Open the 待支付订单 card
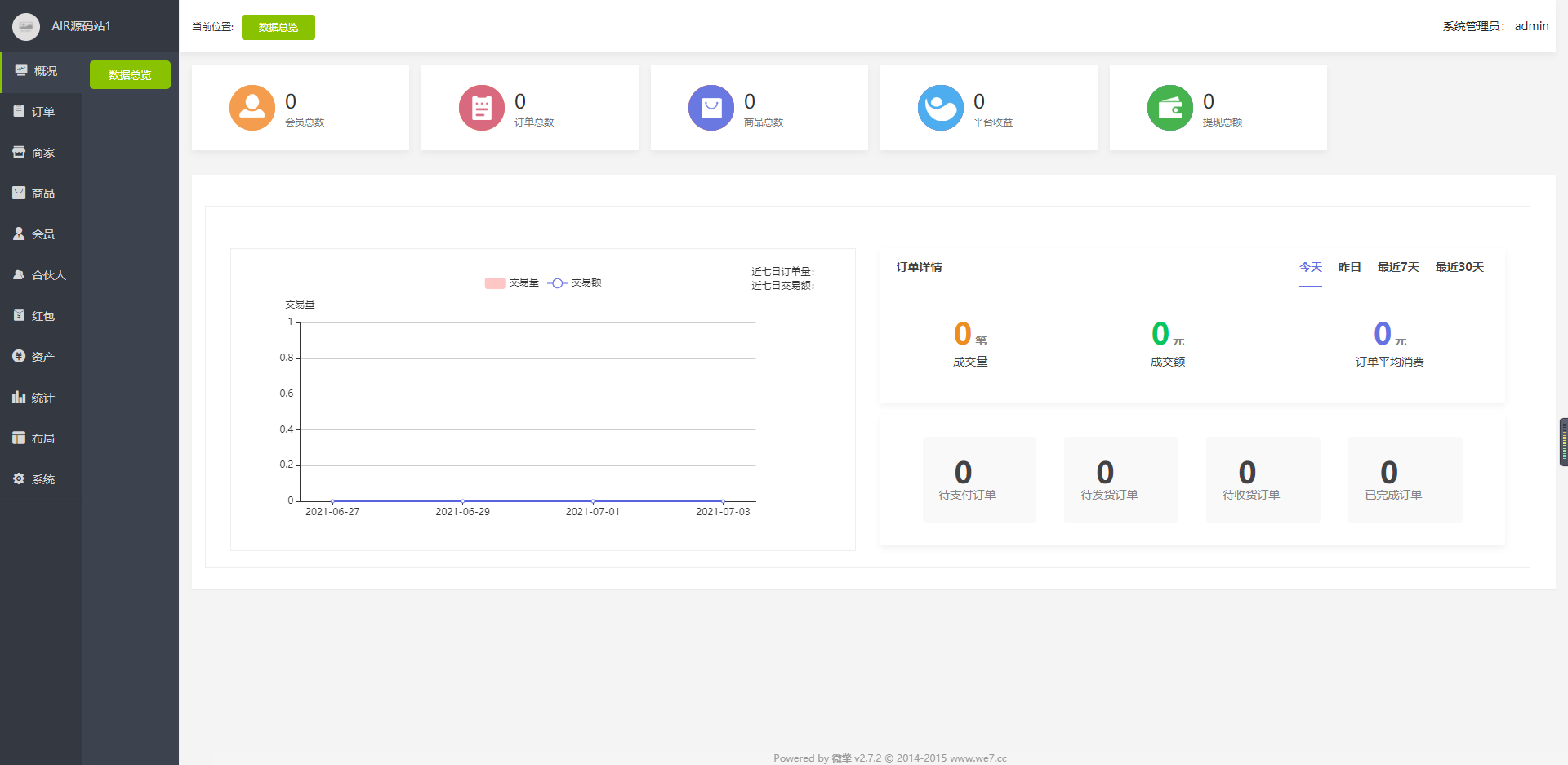 [x=979, y=479]
